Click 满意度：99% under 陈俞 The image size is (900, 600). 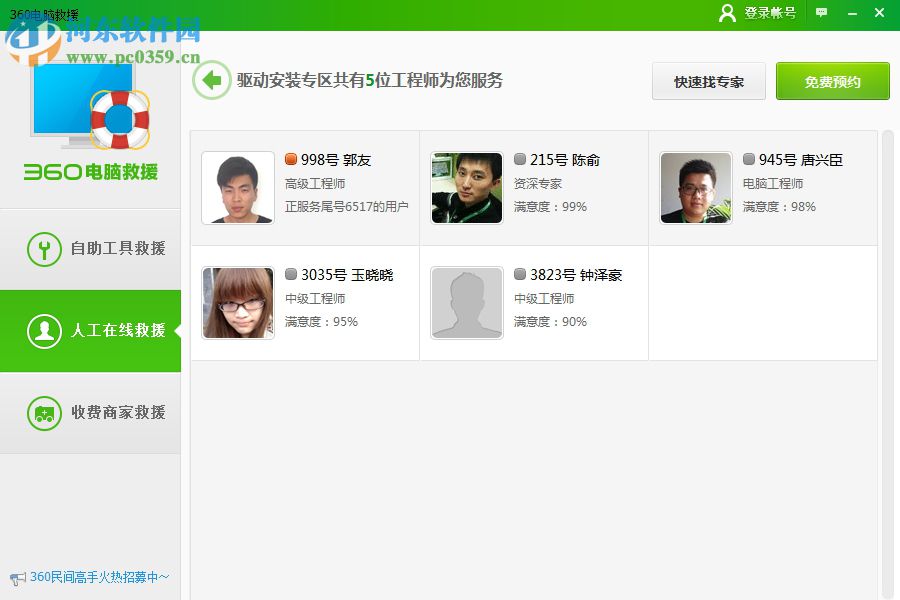pos(550,207)
